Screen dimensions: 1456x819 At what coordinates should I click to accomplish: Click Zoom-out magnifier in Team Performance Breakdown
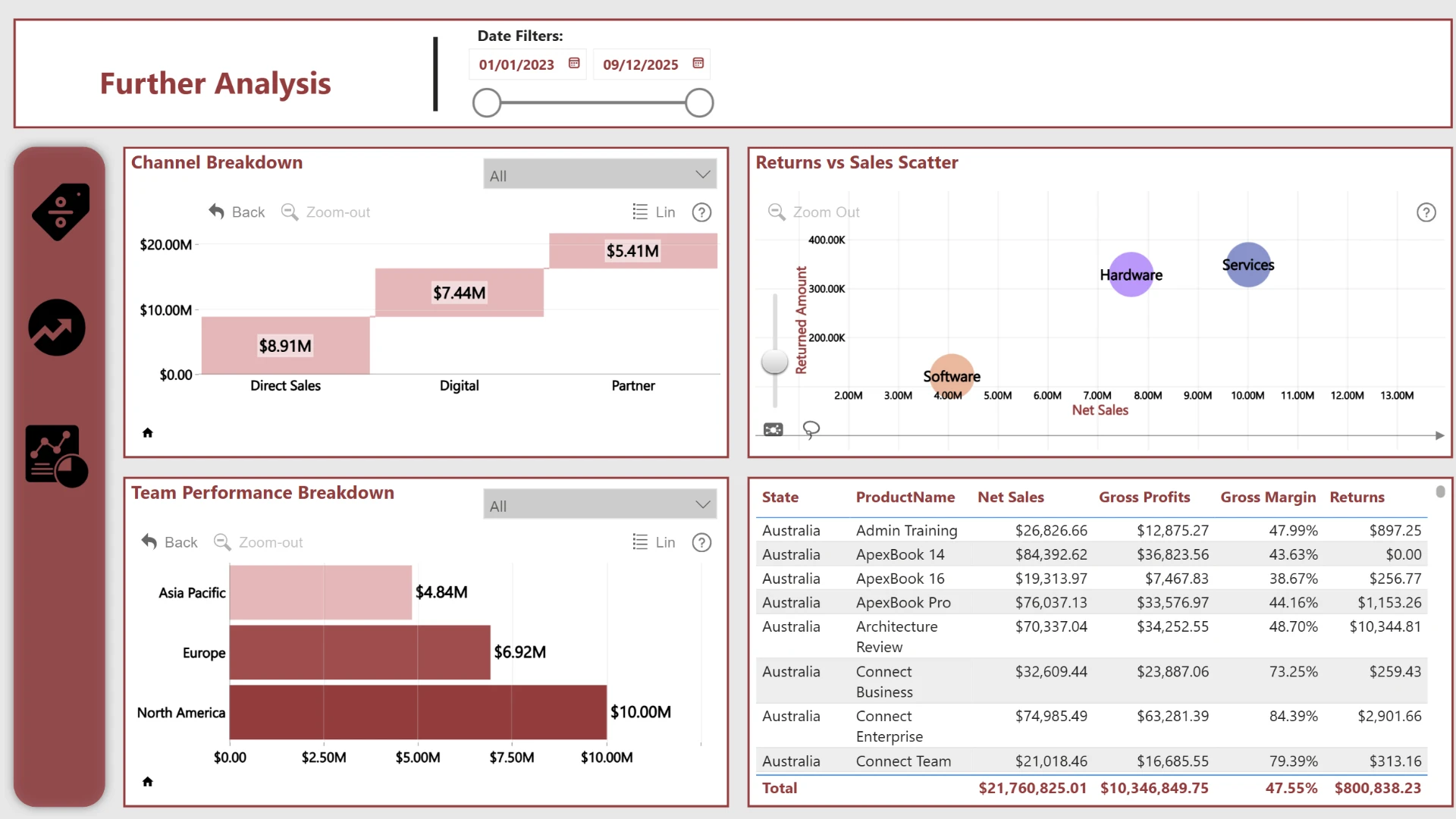tap(221, 541)
